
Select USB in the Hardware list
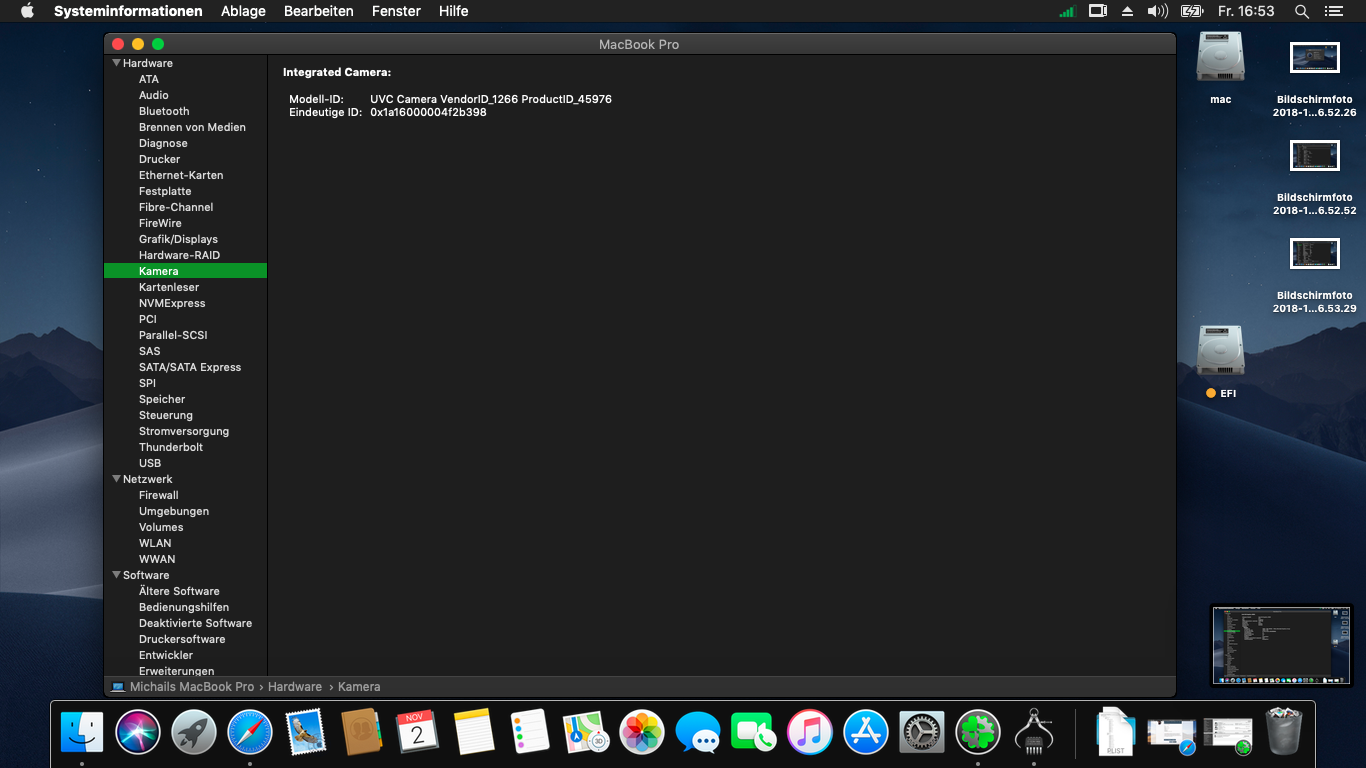tap(150, 463)
